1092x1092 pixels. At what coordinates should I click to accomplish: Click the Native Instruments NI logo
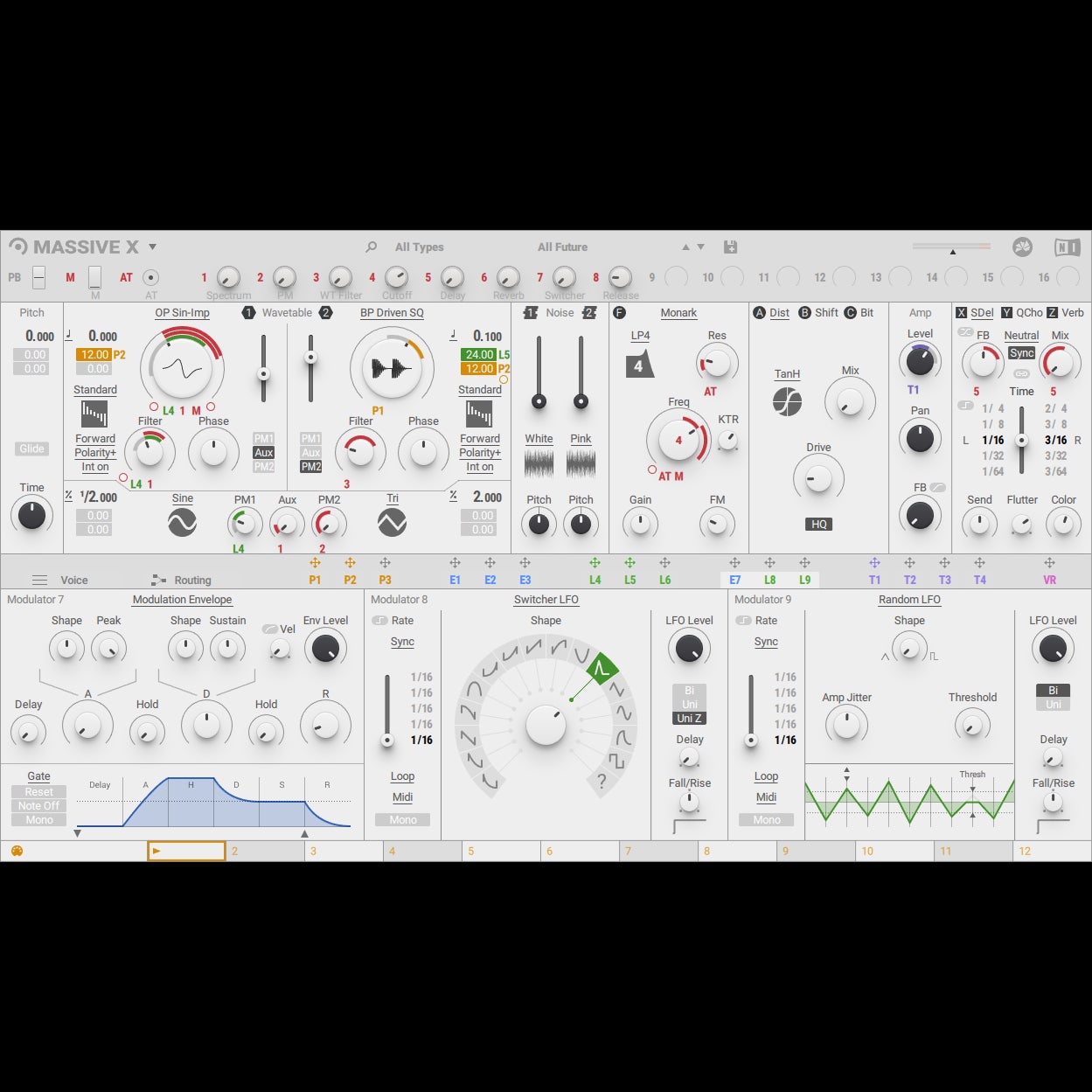tap(1067, 247)
